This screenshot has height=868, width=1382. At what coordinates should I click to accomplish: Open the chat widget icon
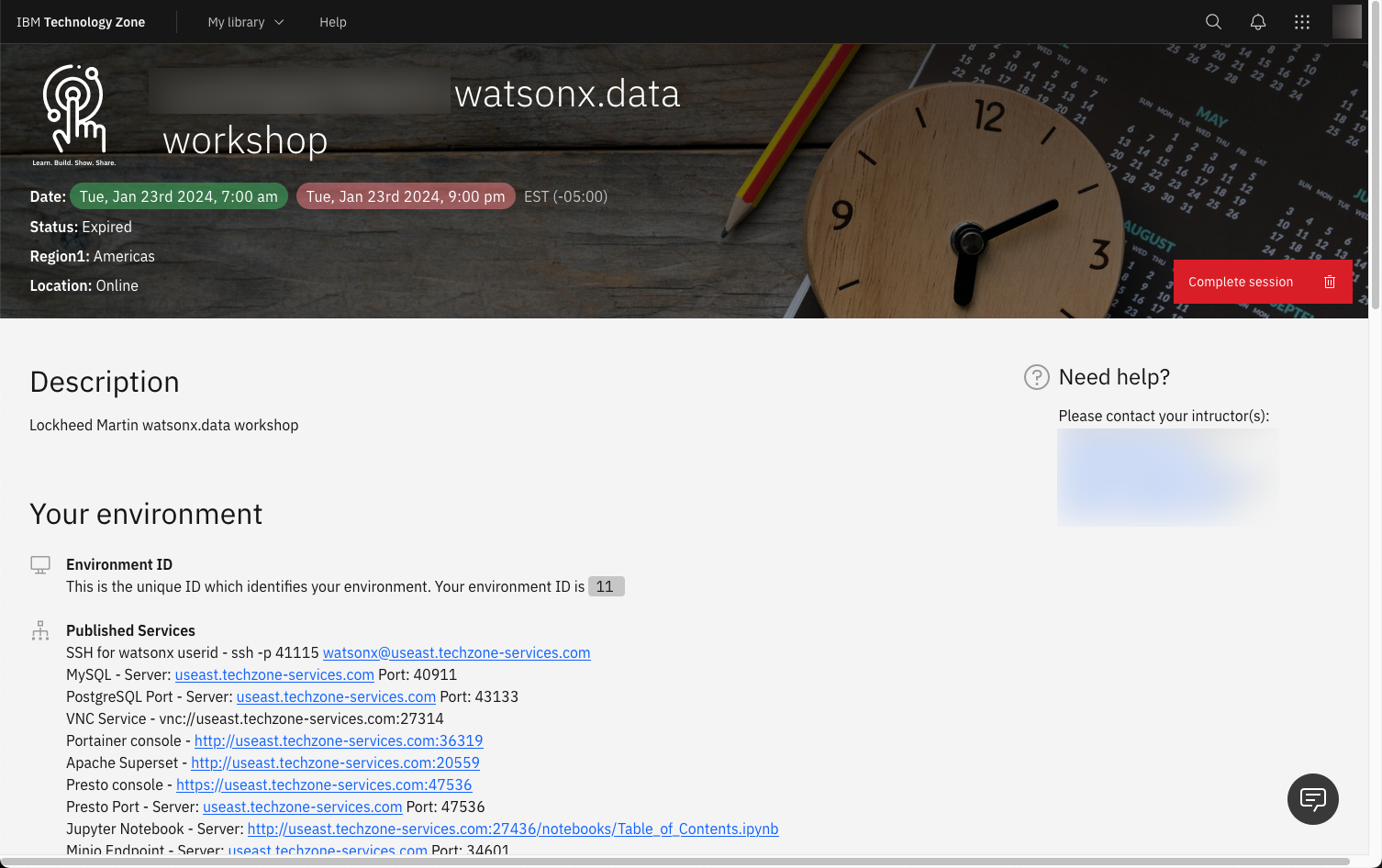1313,799
